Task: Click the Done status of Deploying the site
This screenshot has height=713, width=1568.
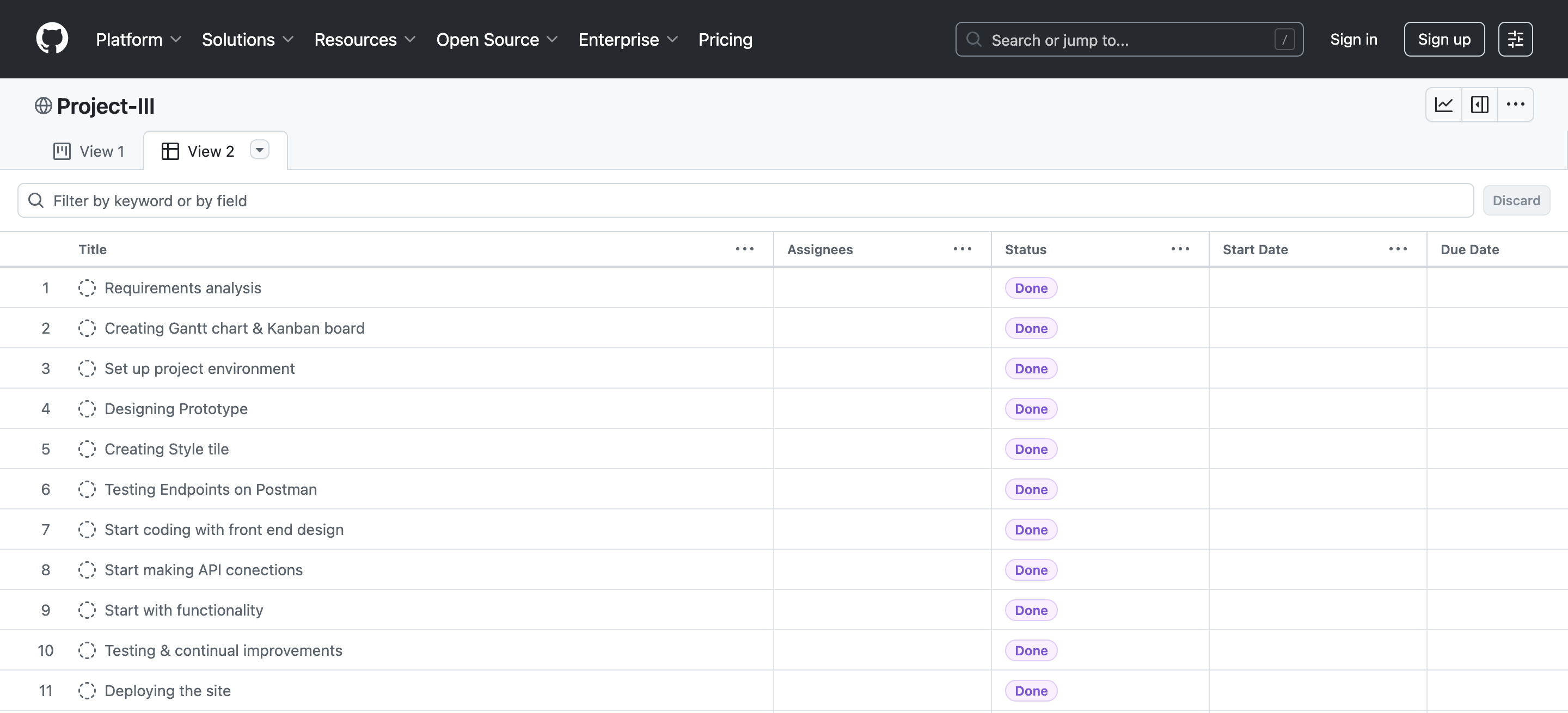Action: [x=1031, y=691]
